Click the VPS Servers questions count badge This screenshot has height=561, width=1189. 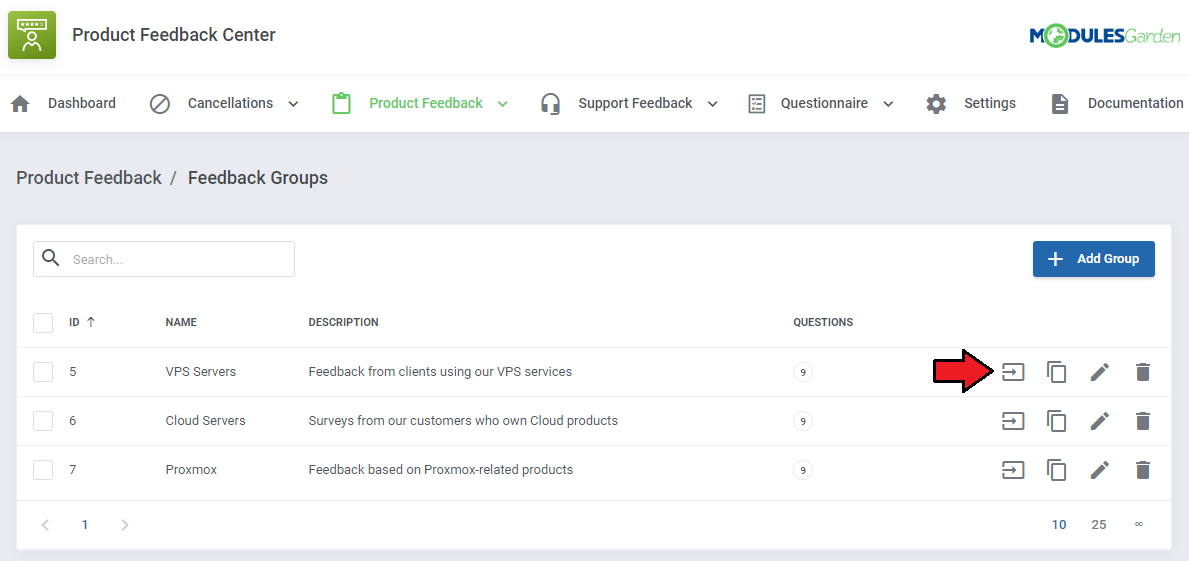802,372
